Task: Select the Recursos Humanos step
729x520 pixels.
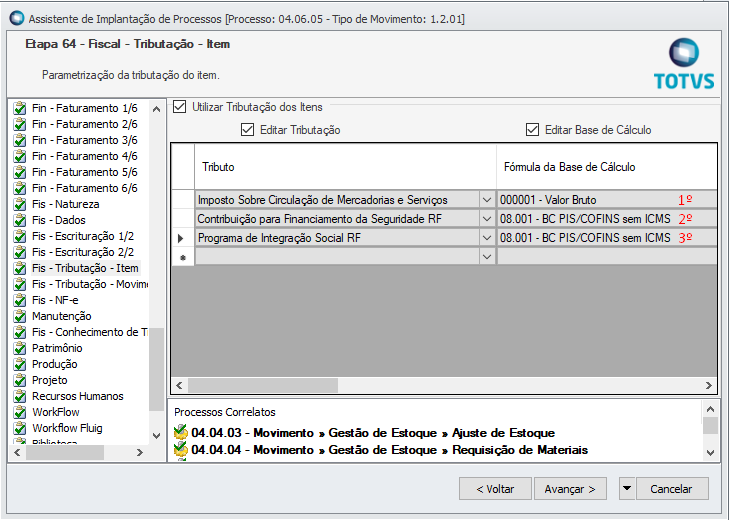Action: 78,396
